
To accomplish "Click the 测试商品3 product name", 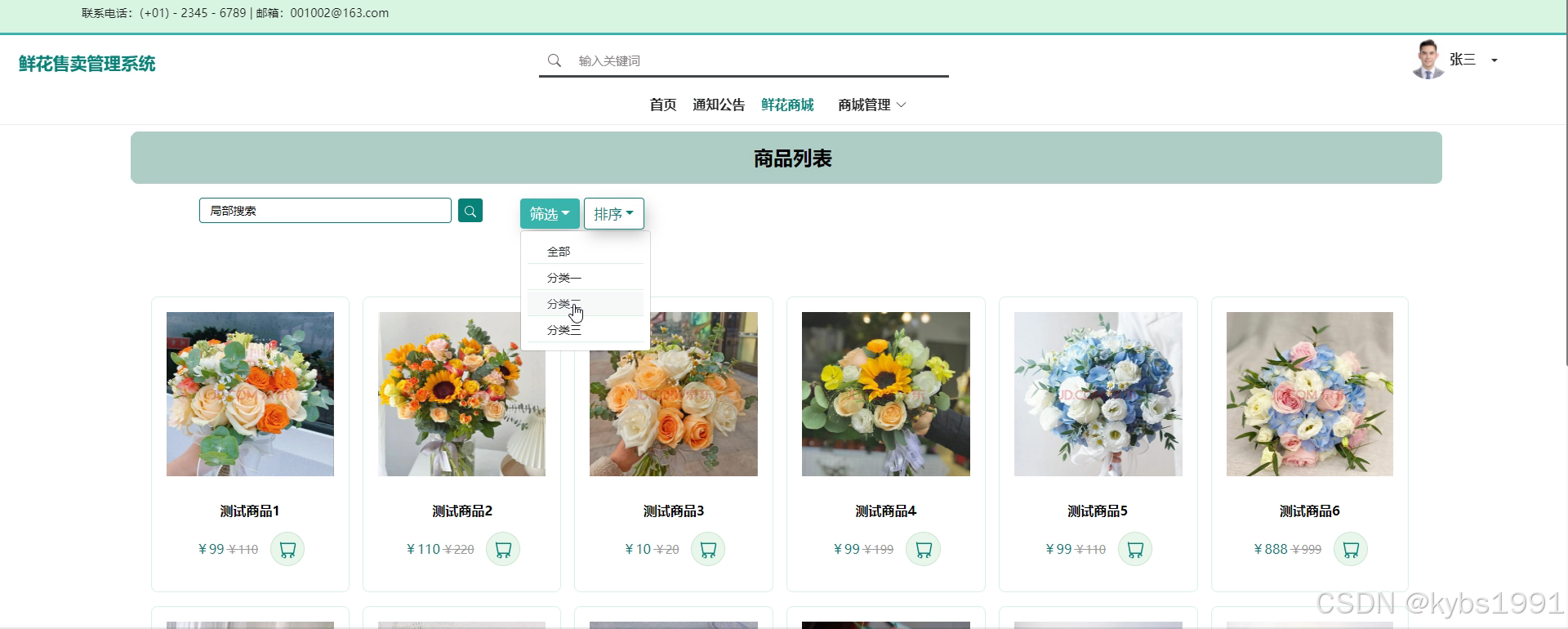I will (x=674, y=511).
